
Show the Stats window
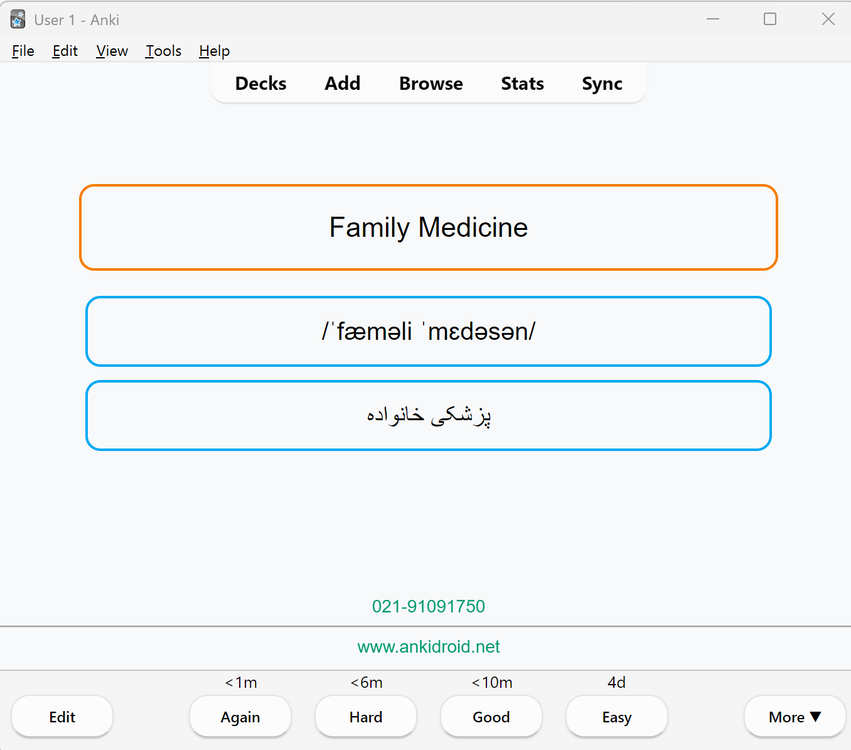[x=522, y=84]
